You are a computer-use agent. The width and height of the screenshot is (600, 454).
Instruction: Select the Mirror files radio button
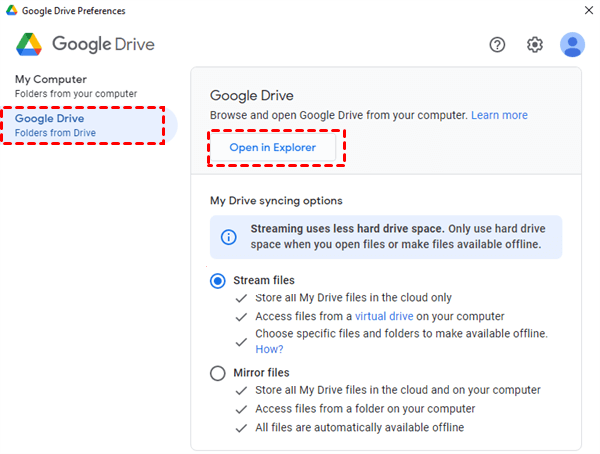[218, 373]
